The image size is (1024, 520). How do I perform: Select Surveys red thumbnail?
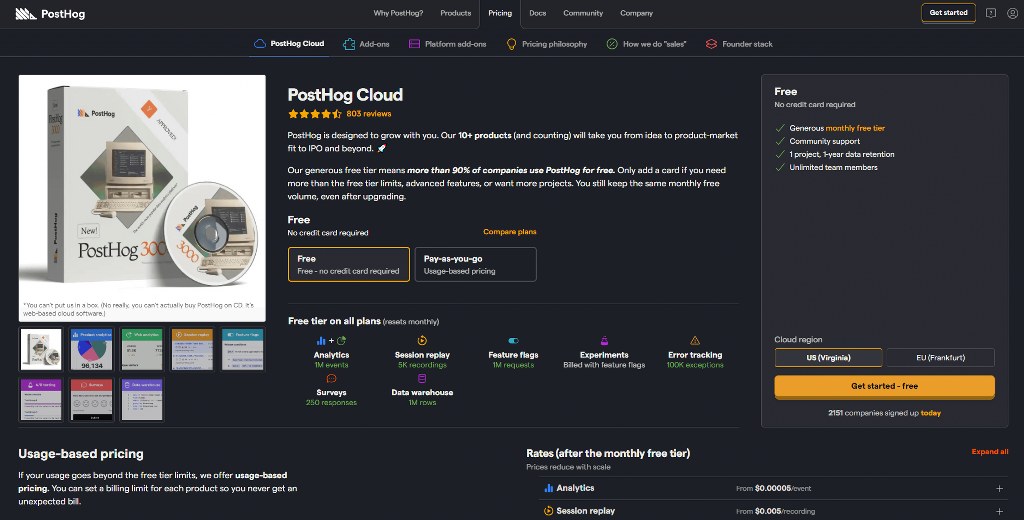pyautogui.click(x=91, y=399)
